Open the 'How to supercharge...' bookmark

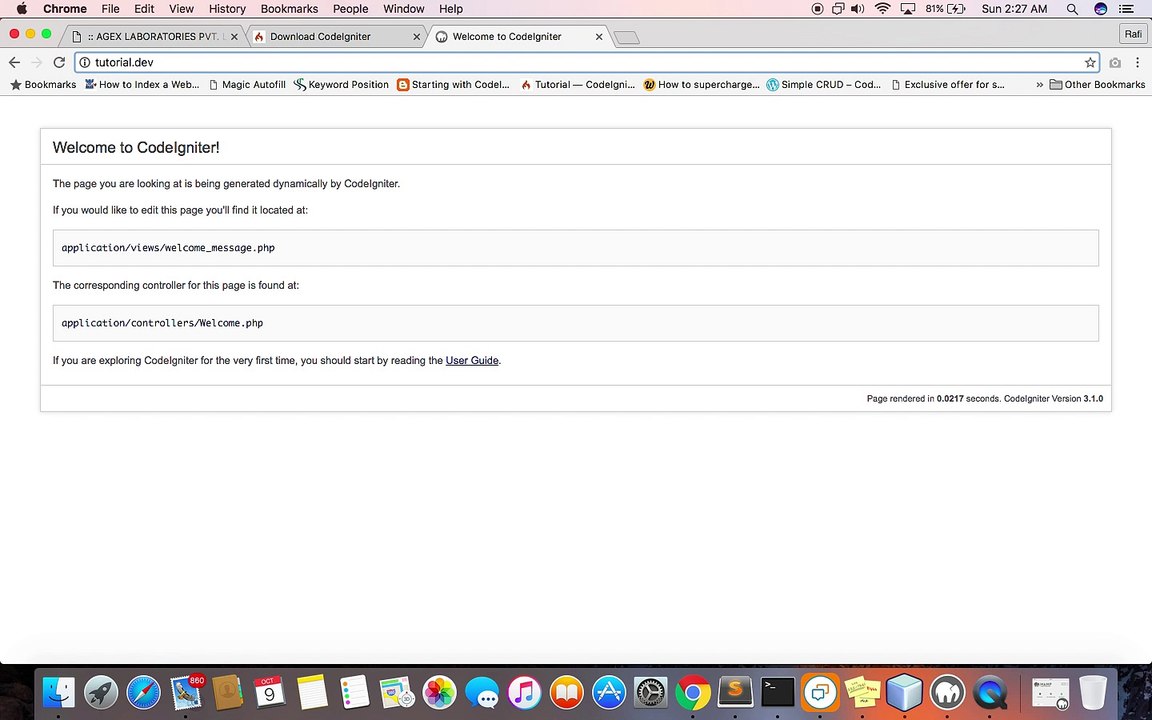[x=702, y=84]
